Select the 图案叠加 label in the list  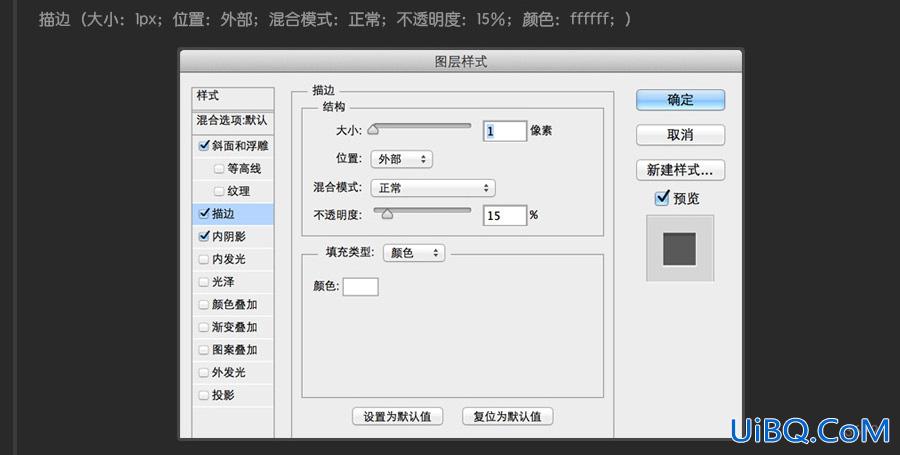[x=234, y=349]
